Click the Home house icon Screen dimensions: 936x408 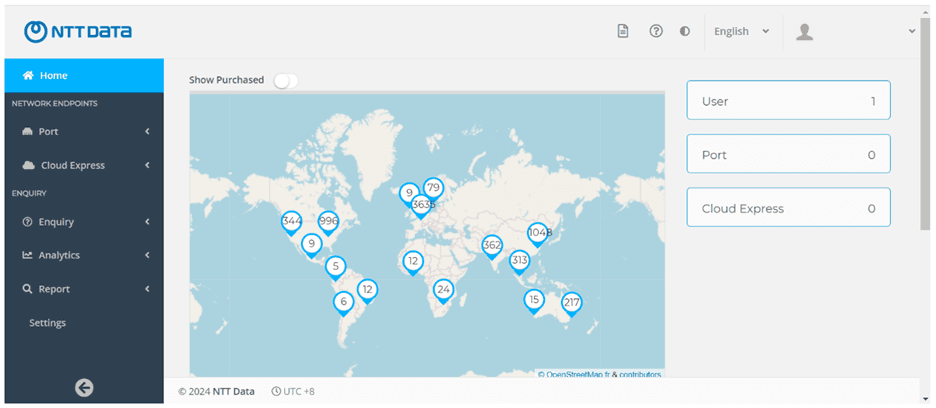[x=28, y=76]
